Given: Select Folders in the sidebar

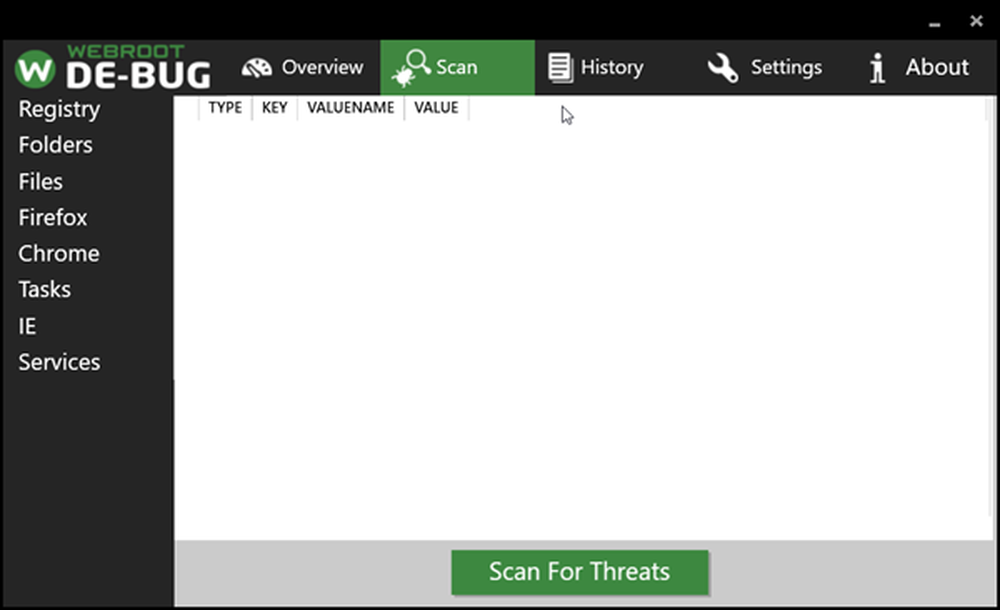Looking at the screenshot, I should pyautogui.click(x=55, y=145).
